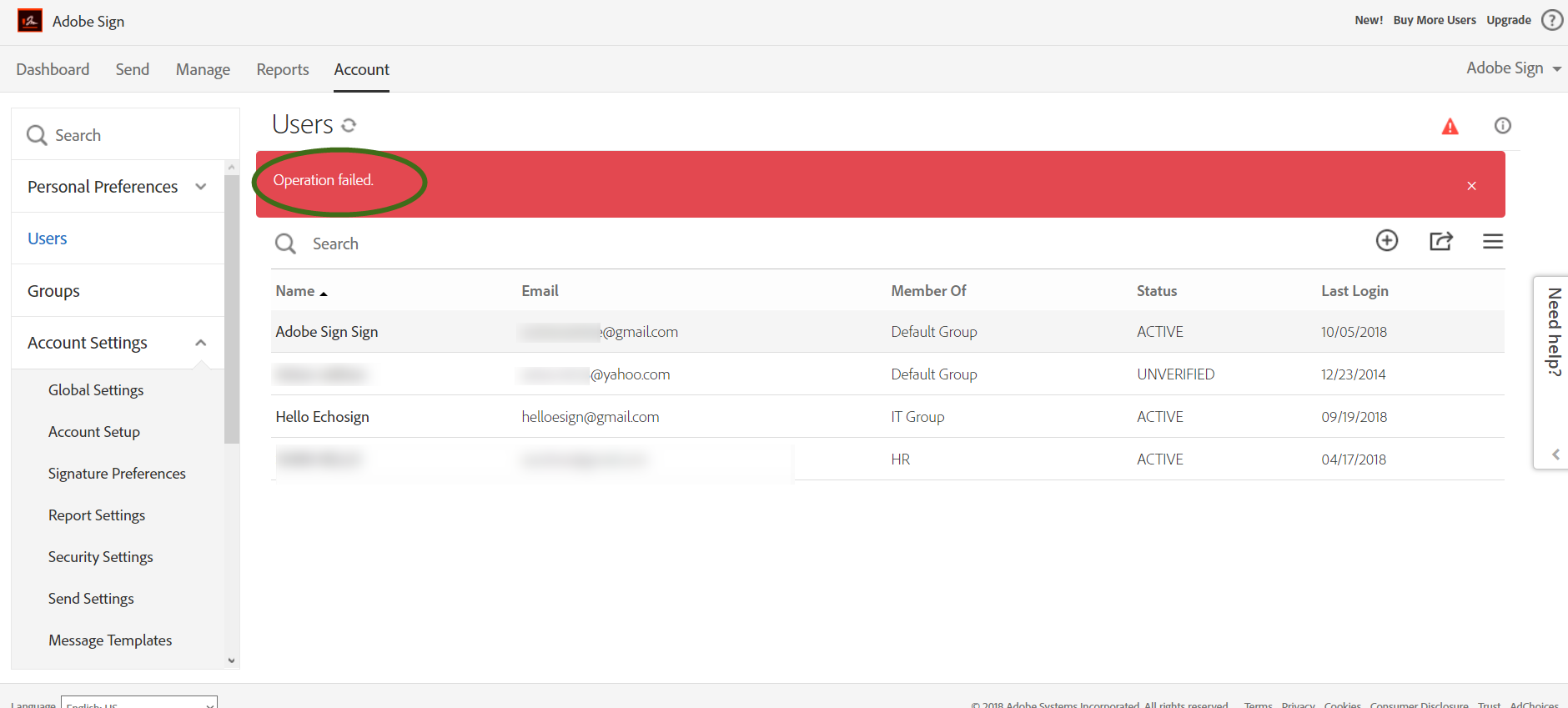
Task: Open the hamburger options menu icon
Action: pyautogui.click(x=1493, y=242)
